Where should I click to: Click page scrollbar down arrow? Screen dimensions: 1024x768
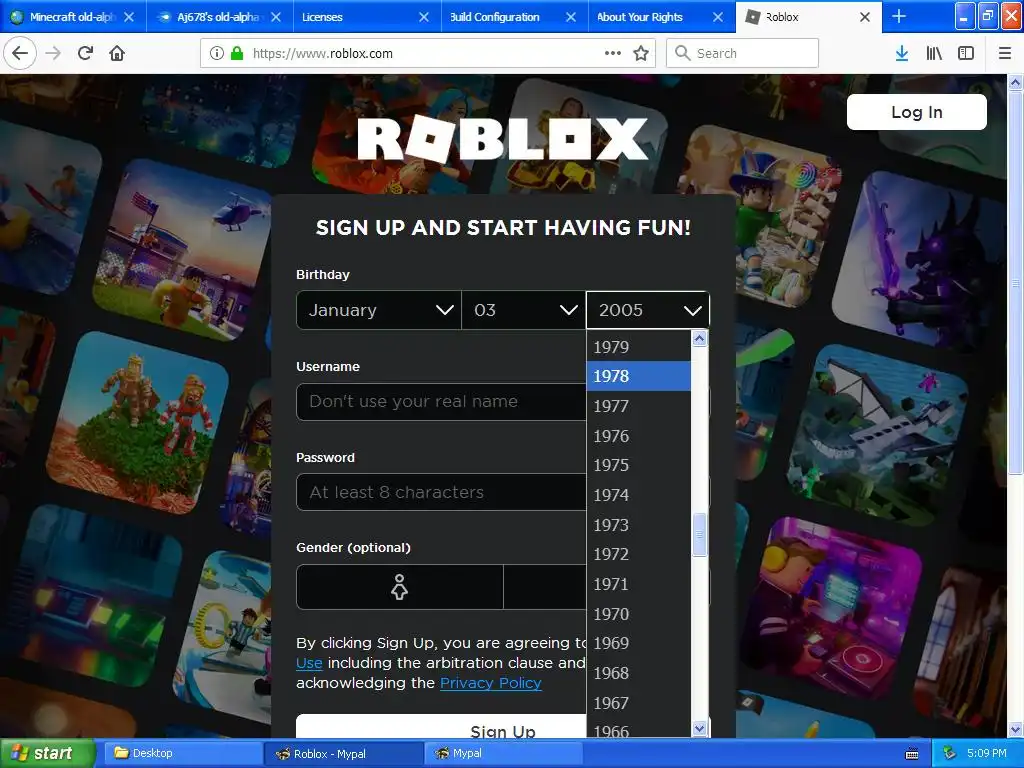coord(1016,729)
